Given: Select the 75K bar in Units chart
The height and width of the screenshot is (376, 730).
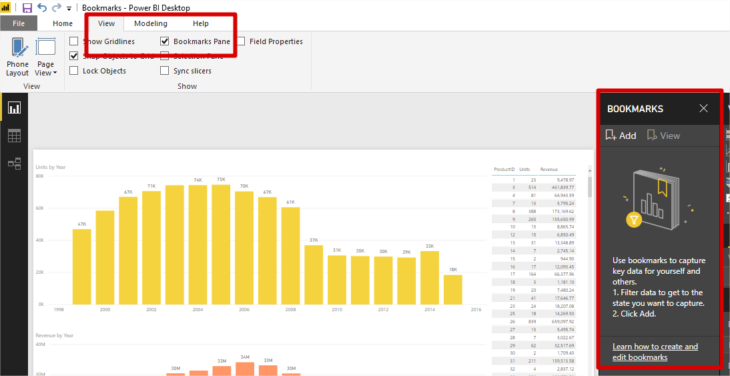Looking at the screenshot, I should tap(221, 245).
